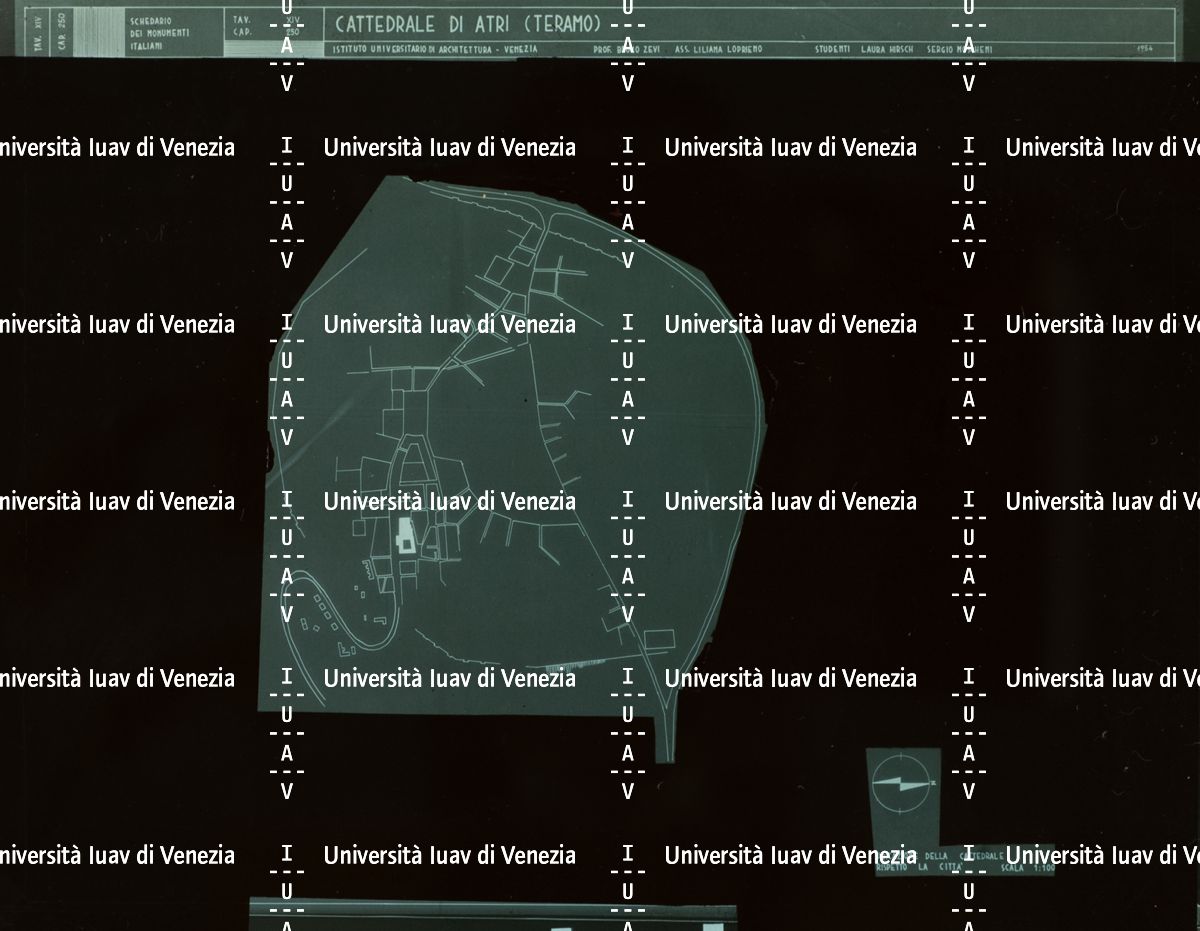Click the title 'CATTEDRALE DI ATRI (TERAMO)'
The width and height of the screenshot is (1200, 931).
[x=468, y=24]
